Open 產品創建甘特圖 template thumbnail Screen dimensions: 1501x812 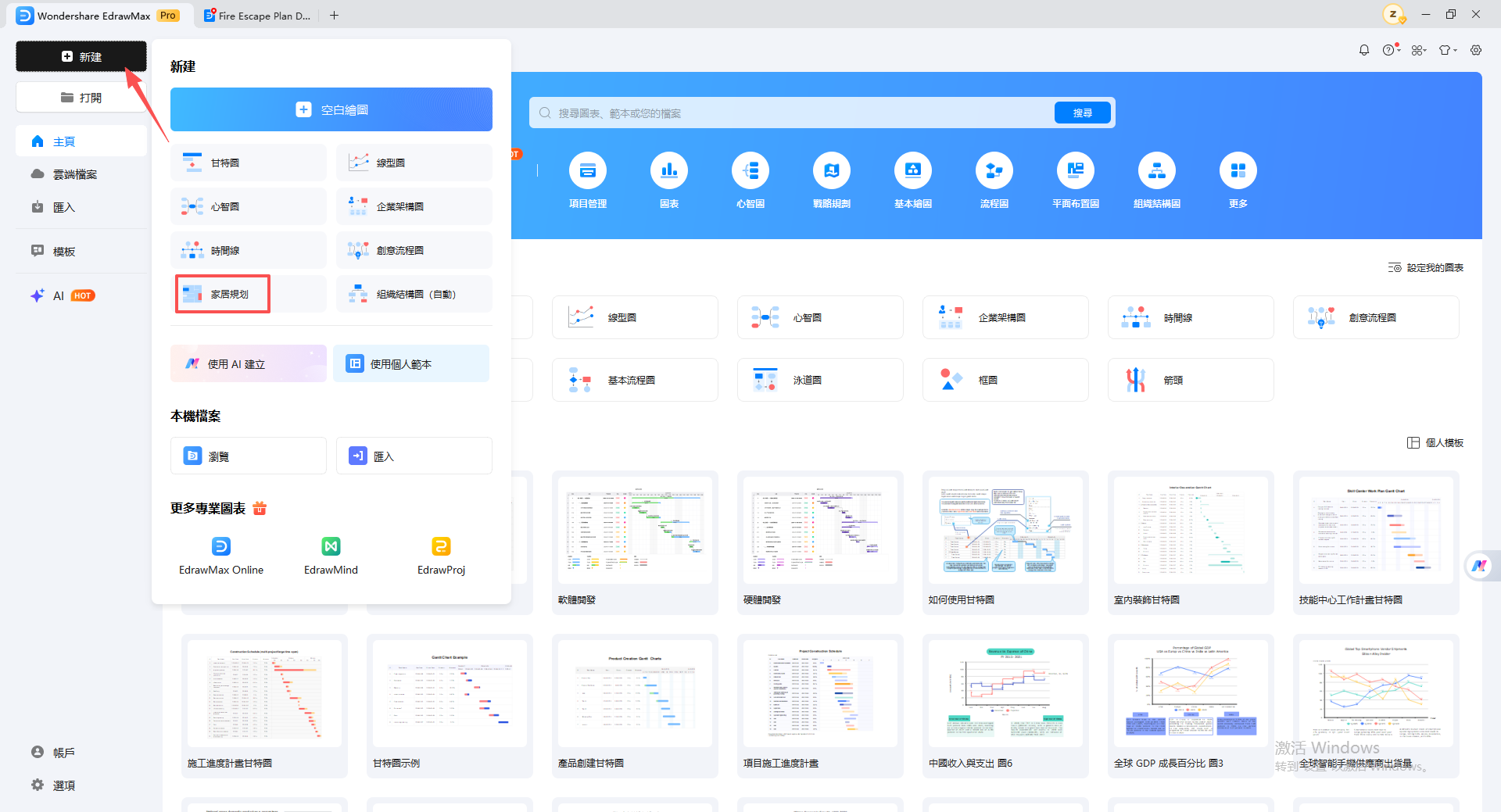(635, 694)
